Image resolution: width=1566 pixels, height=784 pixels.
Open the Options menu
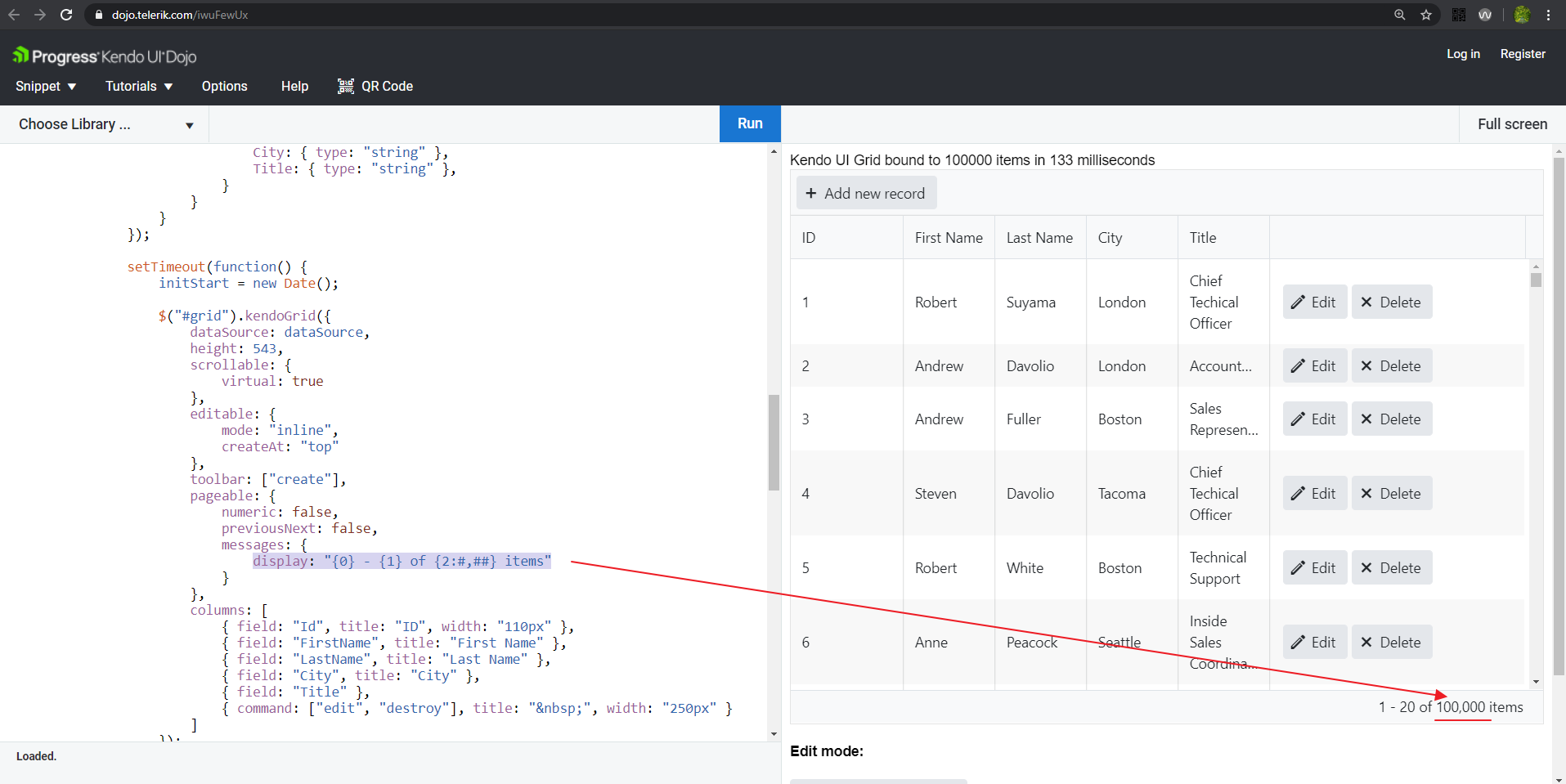point(224,86)
